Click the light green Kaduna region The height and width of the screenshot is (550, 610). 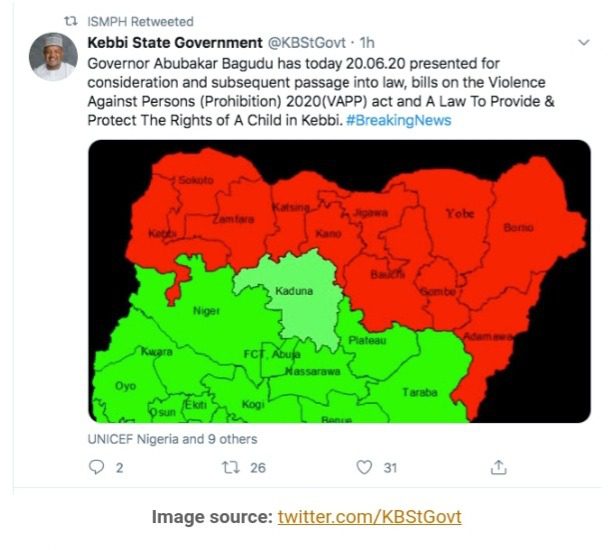293,295
